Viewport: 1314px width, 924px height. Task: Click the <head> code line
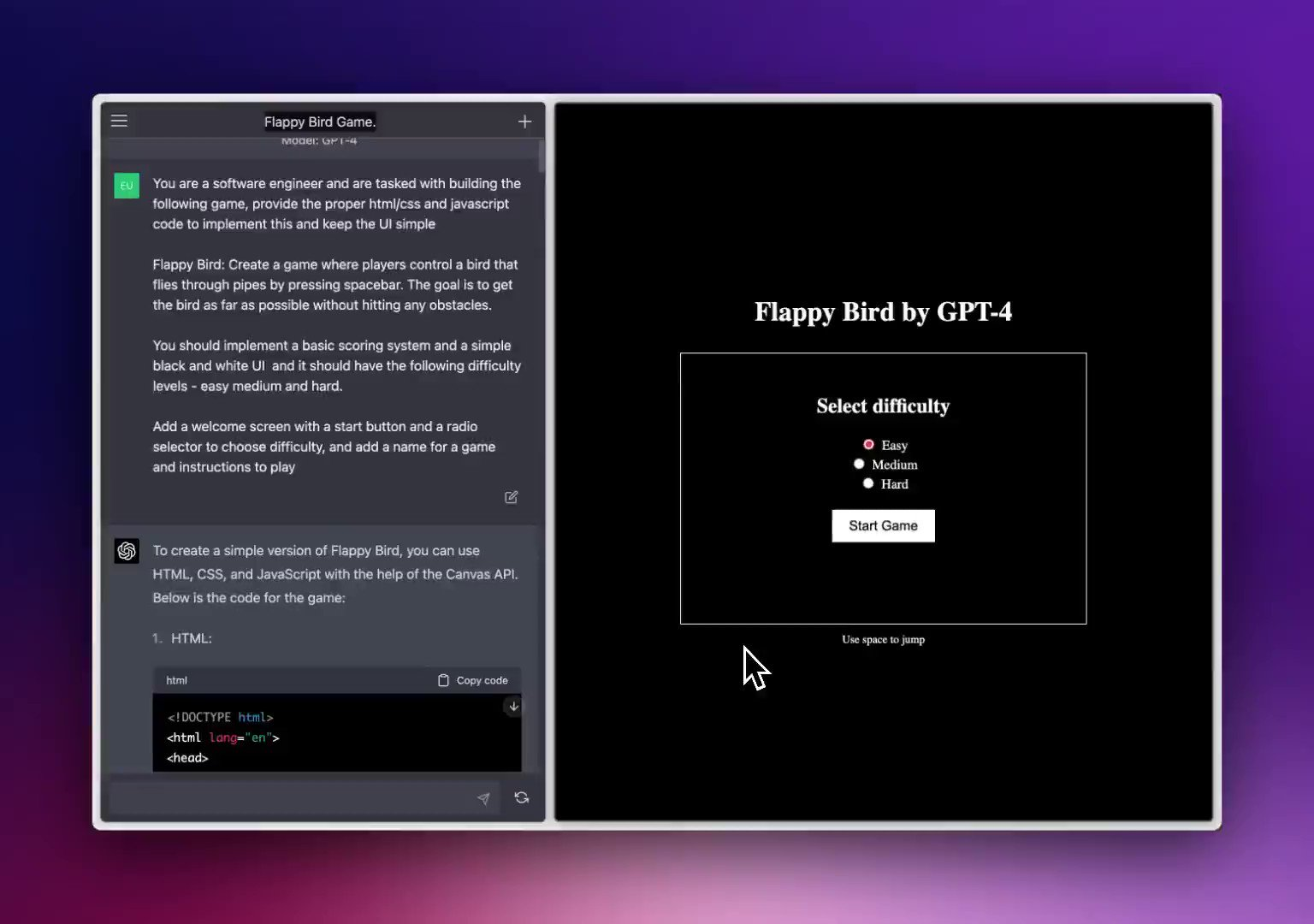(x=187, y=758)
